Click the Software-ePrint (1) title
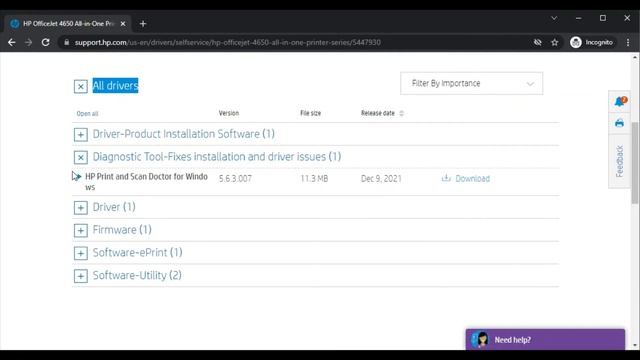Image resolution: width=640 pixels, height=360 pixels. click(x=138, y=253)
